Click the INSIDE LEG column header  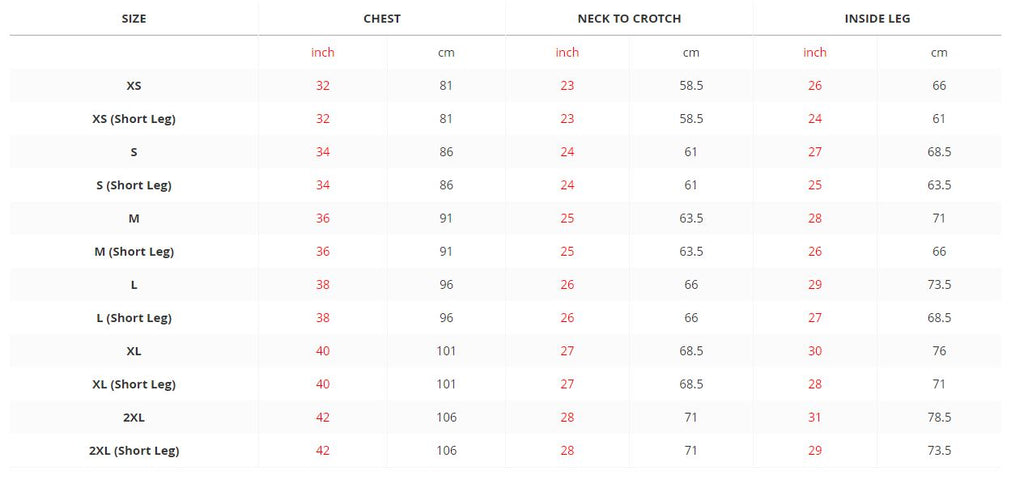point(877,19)
